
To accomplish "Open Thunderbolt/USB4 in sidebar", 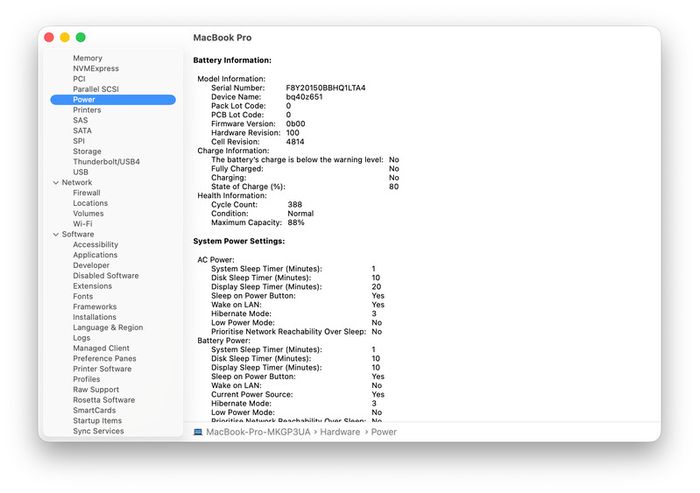I will 106,162.
